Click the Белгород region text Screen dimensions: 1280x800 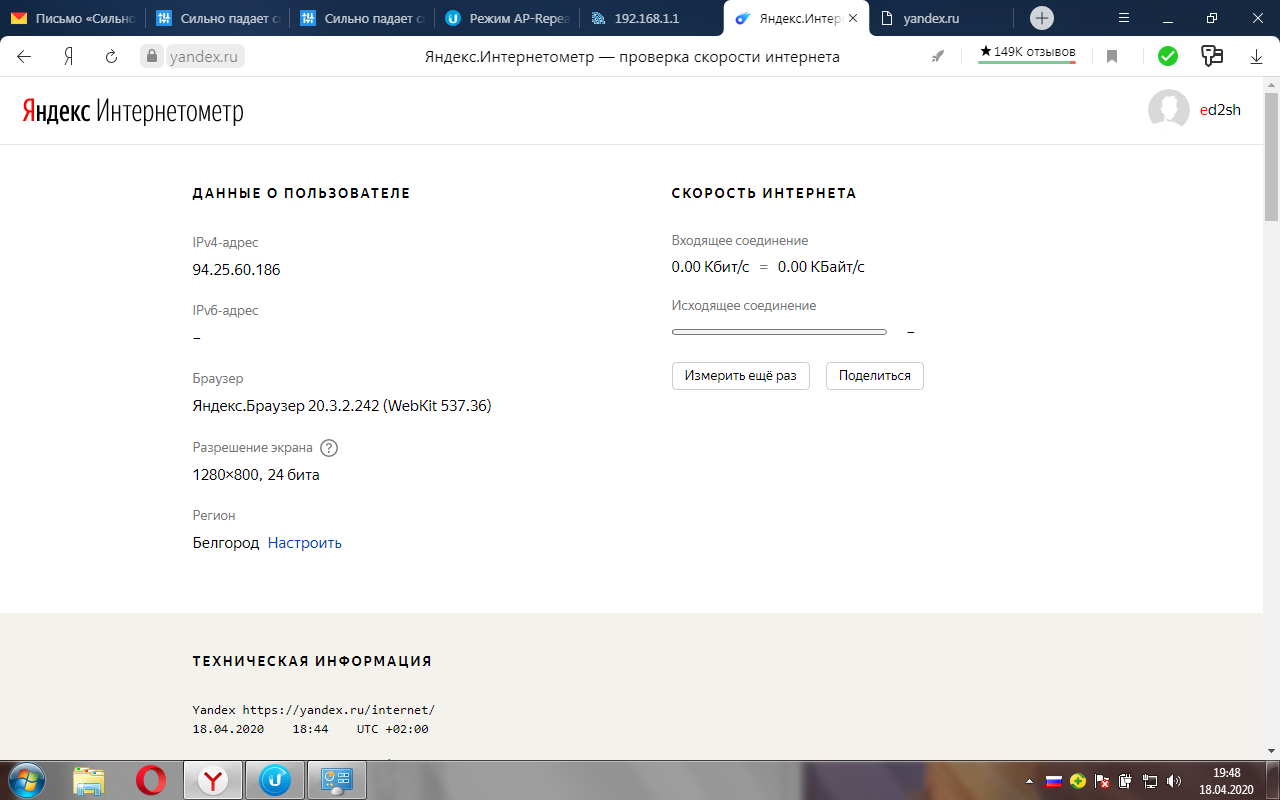coord(226,543)
